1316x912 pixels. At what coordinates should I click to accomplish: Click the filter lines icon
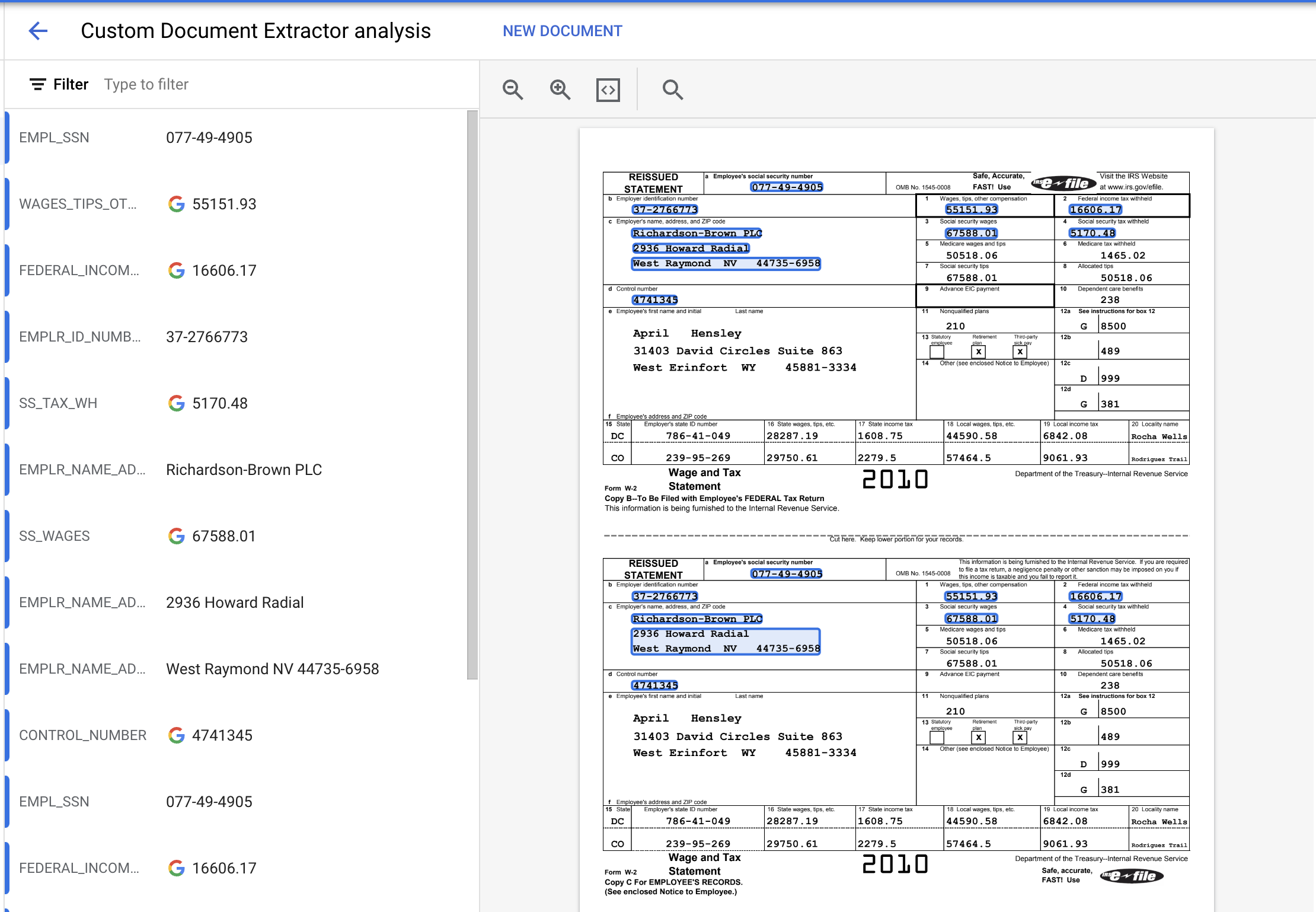tap(37, 84)
